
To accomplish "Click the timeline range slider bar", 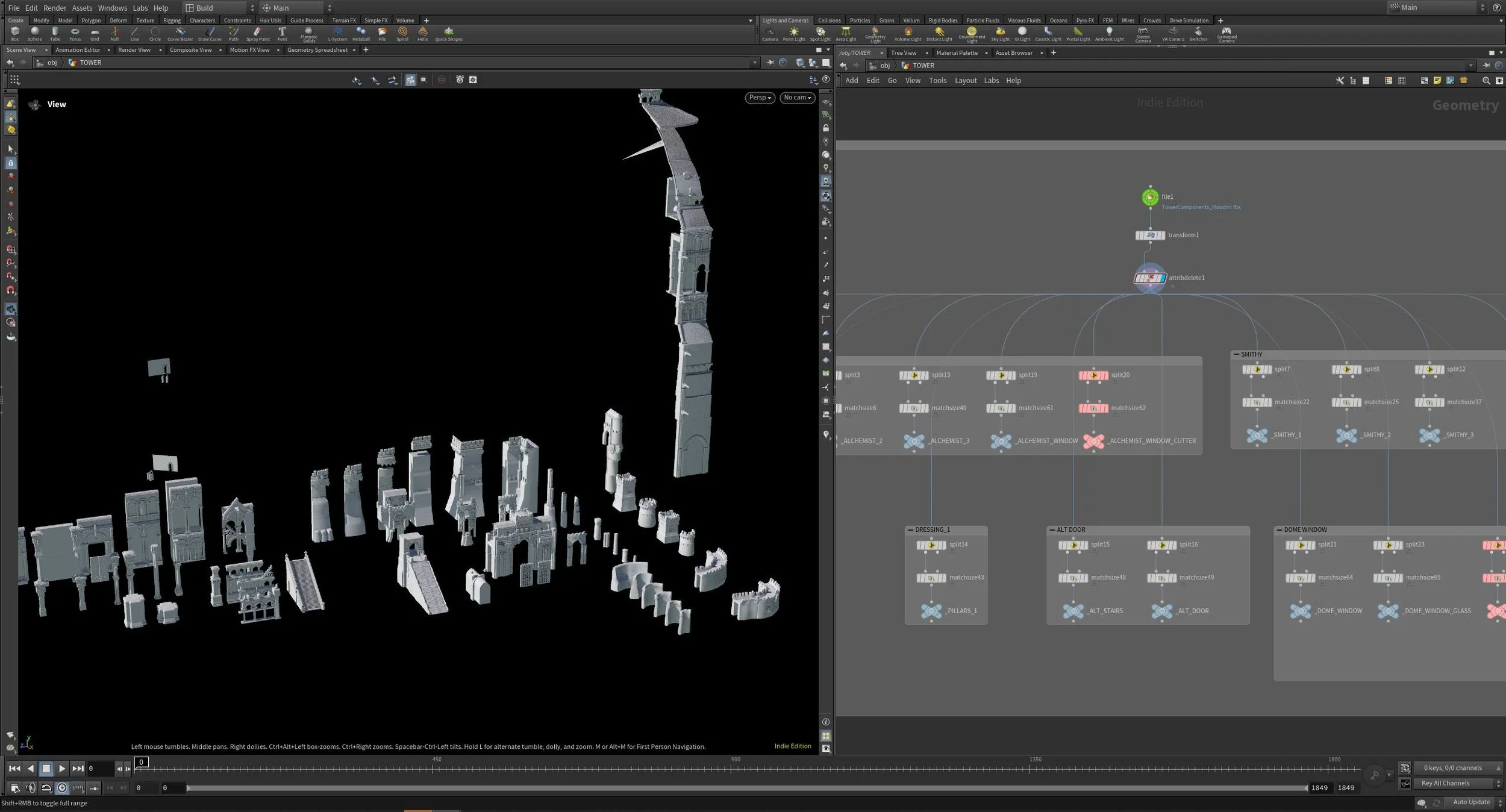I will pos(746,787).
